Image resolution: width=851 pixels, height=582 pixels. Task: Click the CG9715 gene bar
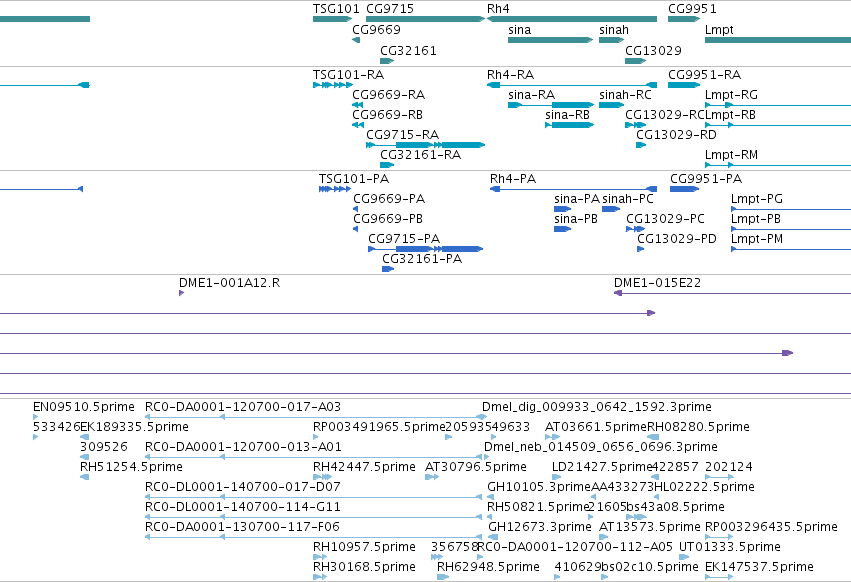click(426, 19)
